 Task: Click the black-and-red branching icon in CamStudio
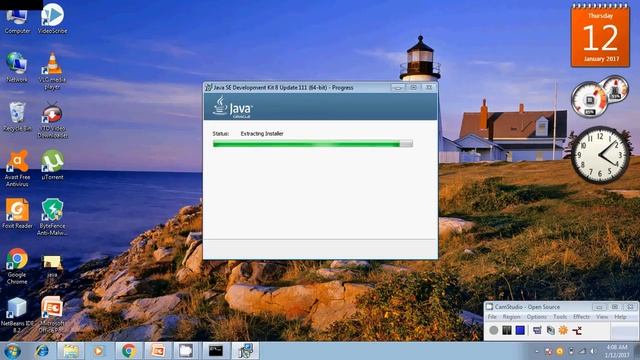tap(577, 330)
